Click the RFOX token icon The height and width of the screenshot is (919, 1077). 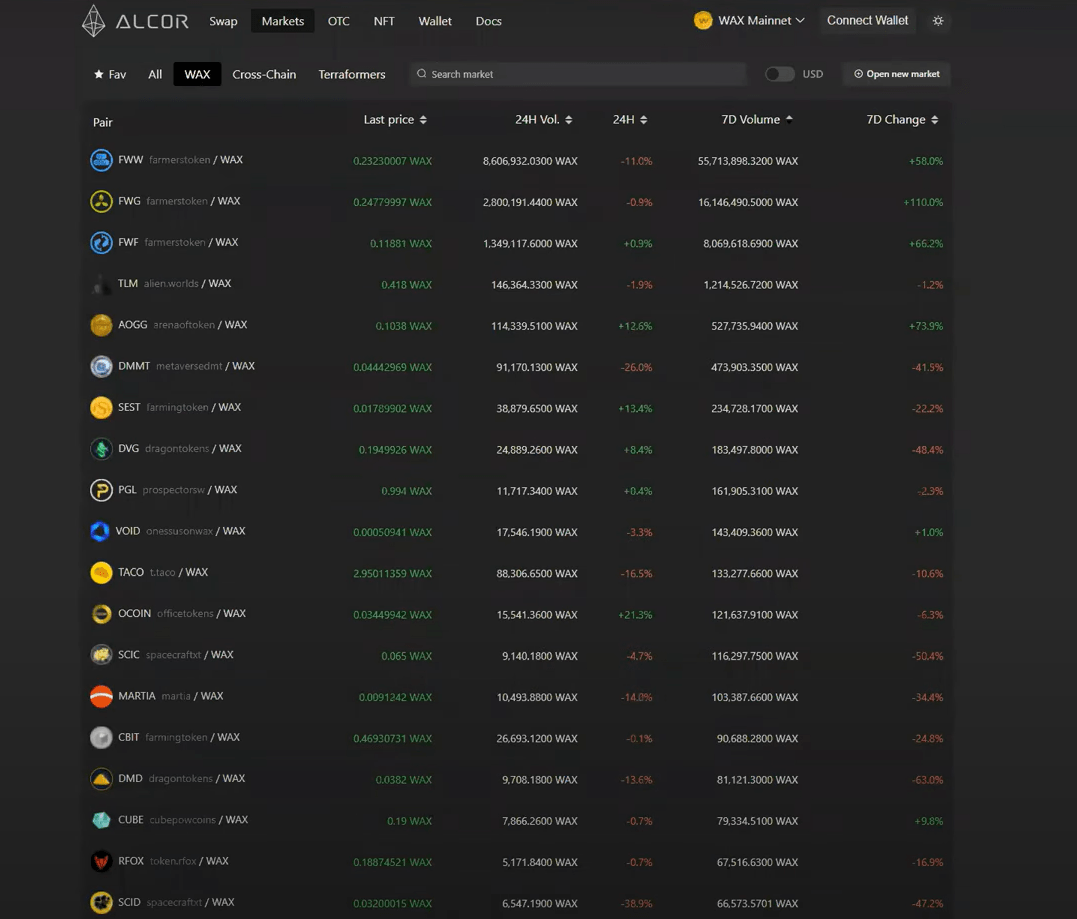pos(101,861)
